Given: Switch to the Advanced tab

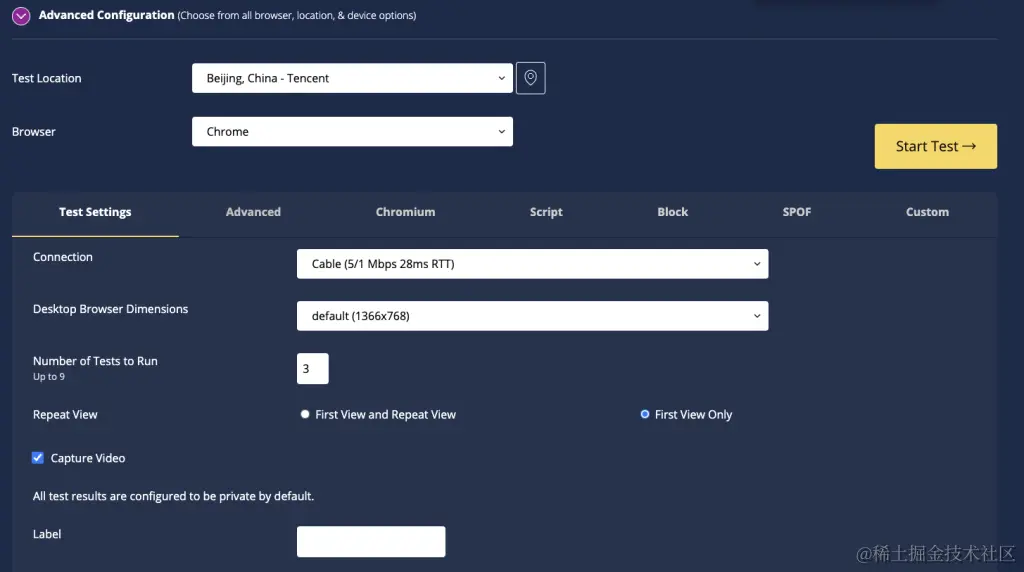Looking at the screenshot, I should [253, 212].
